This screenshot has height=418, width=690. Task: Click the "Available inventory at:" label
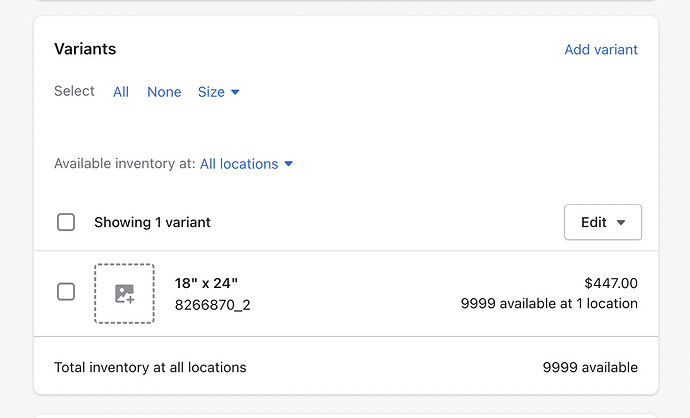(124, 164)
